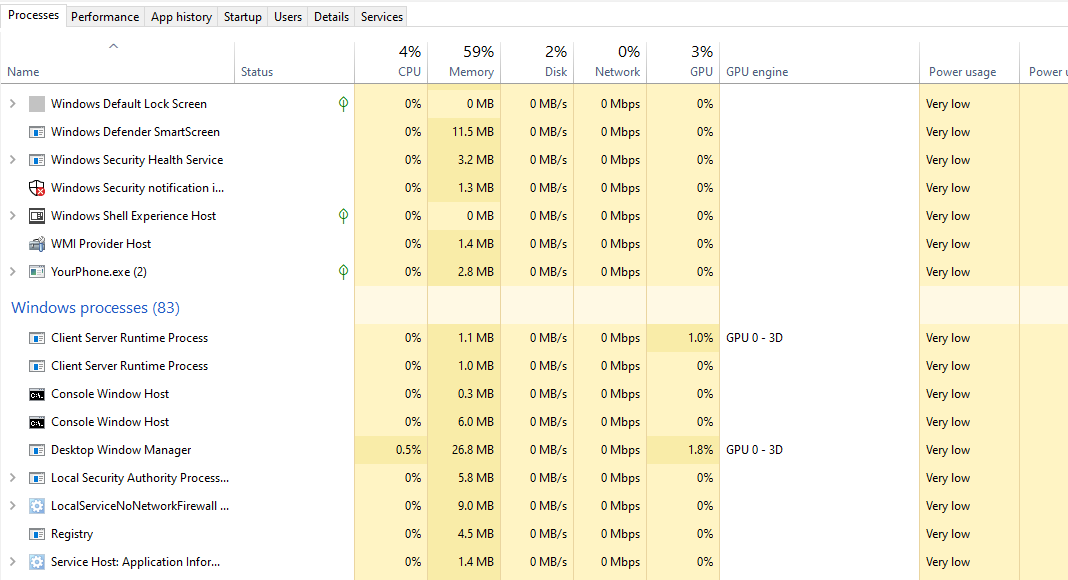
Task: Sort processes by the Name column header
Action: click(x=117, y=63)
